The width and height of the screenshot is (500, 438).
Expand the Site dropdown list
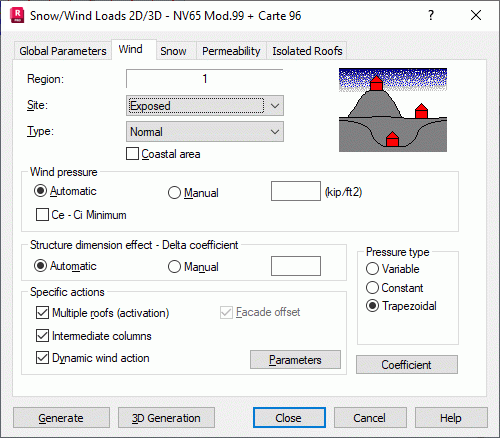click(x=205, y=106)
